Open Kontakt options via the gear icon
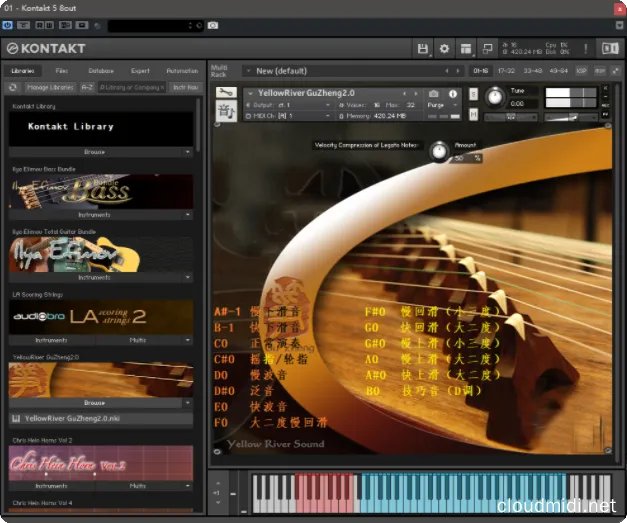This screenshot has width=627, height=523. click(445, 48)
